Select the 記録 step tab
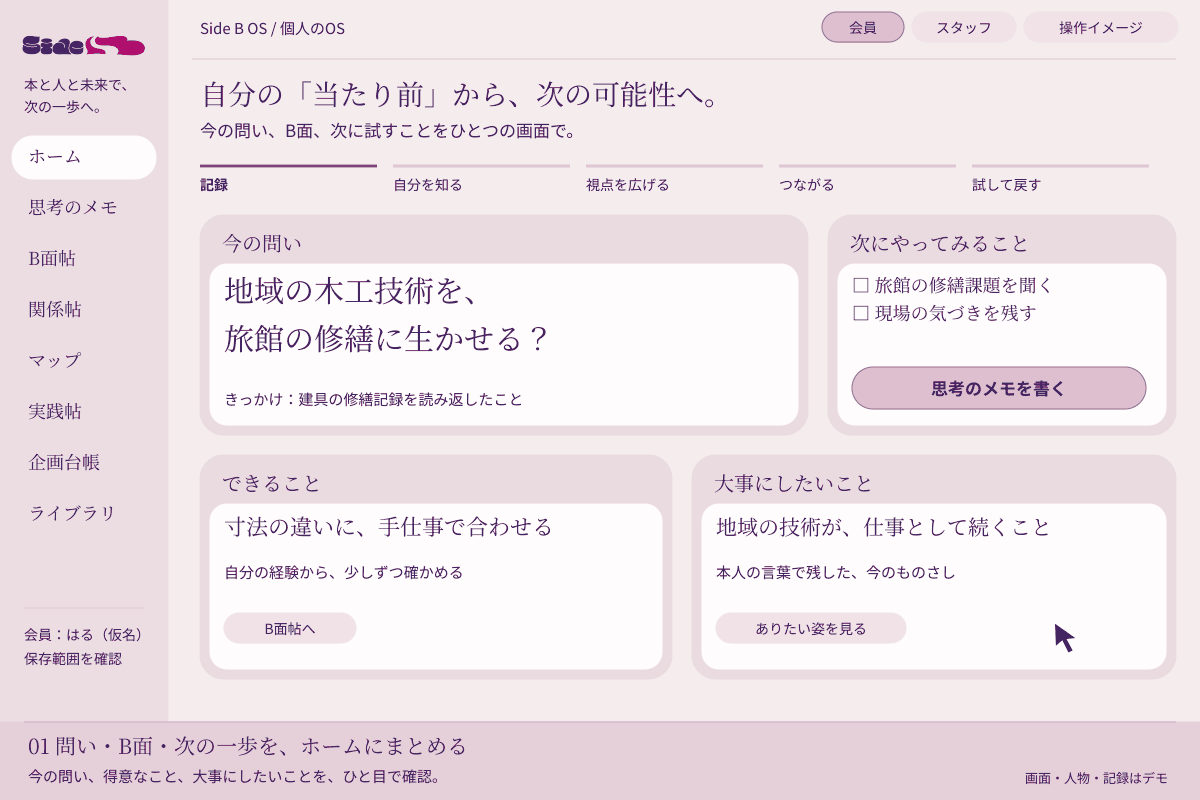 click(288, 179)
